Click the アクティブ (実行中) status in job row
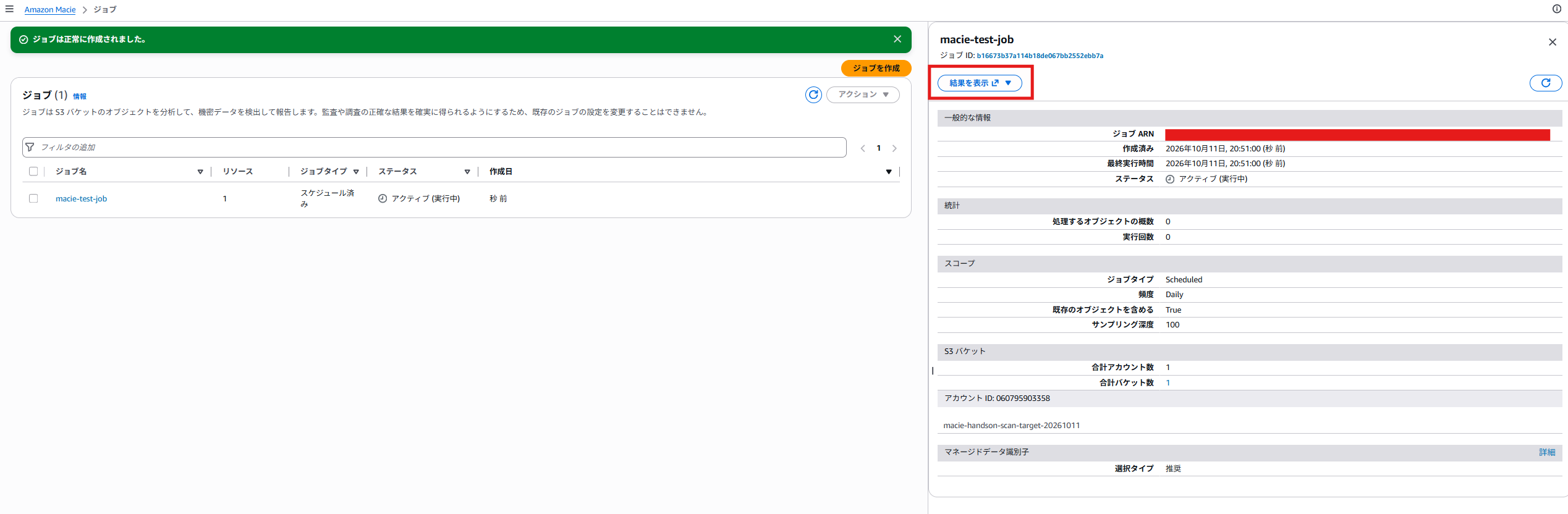Image resolution: width=1568 pixels, height=514 pixels. coord(425,198)
